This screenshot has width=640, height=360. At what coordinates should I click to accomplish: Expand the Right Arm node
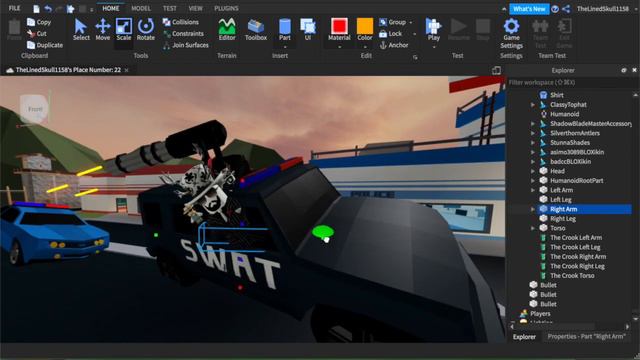533,209
